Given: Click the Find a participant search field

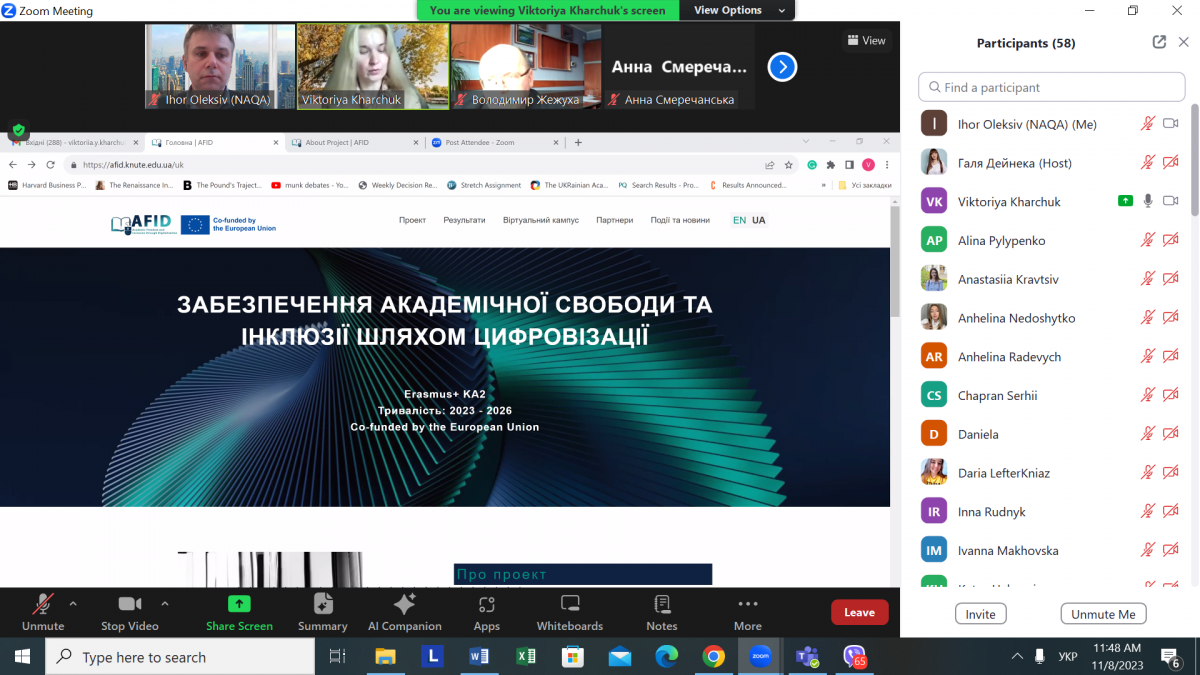Looking at the screenshot, I should 1051,87.
